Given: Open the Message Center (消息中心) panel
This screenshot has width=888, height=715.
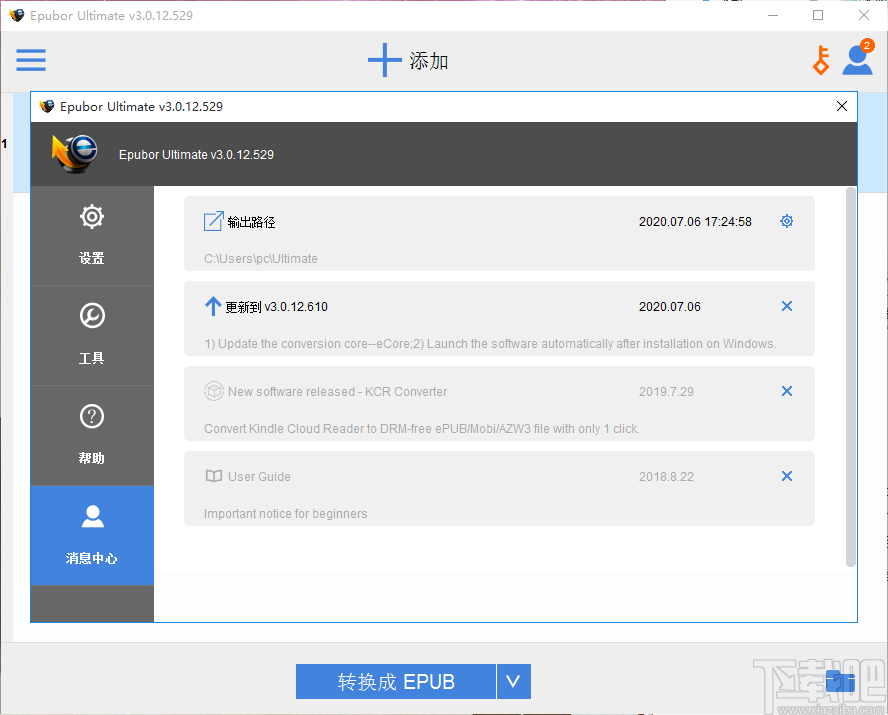Looking at the screenshot, I should click(91, 535).
